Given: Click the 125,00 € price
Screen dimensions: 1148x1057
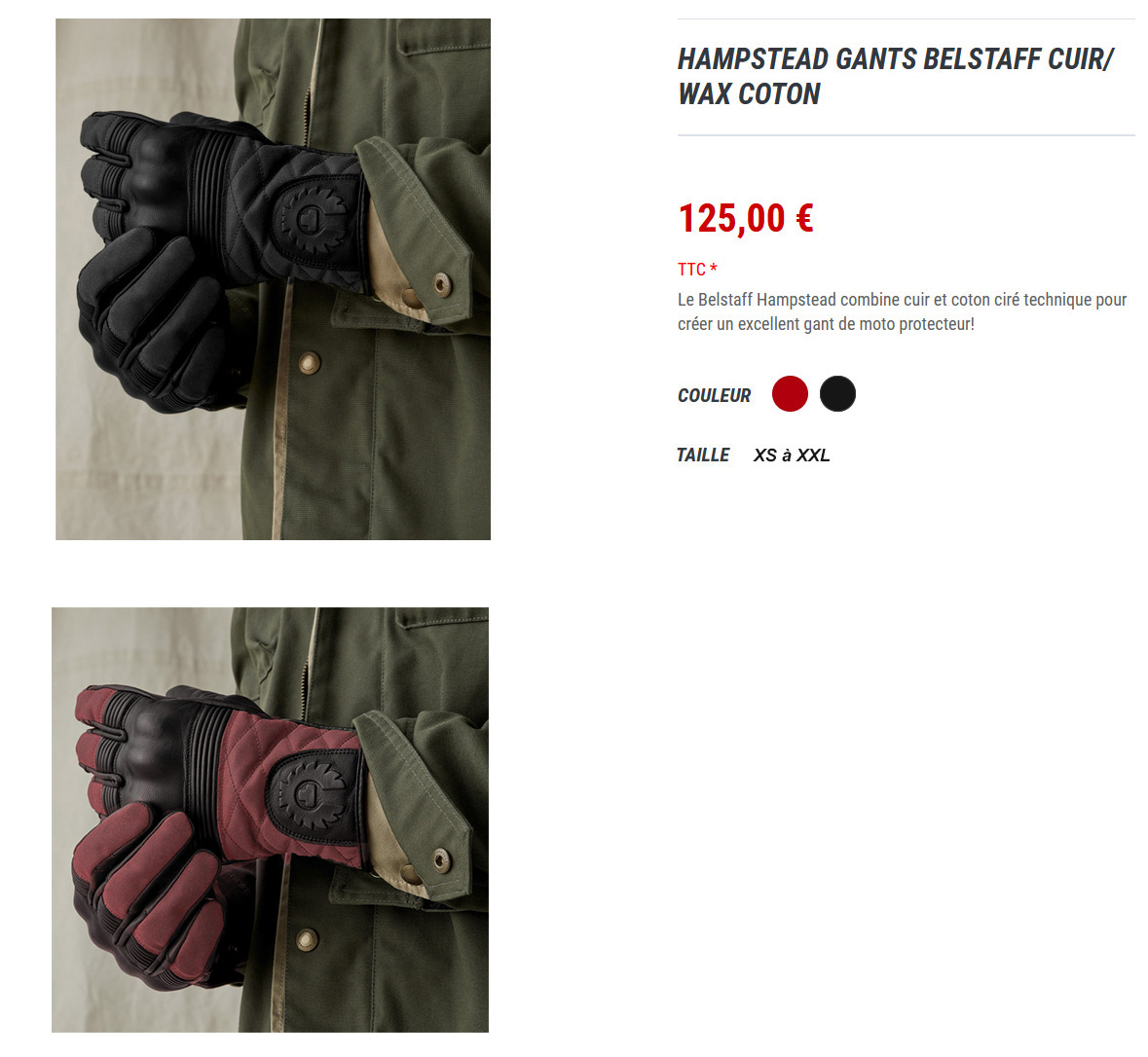Looking at the screenshot, I should (745, 218).
